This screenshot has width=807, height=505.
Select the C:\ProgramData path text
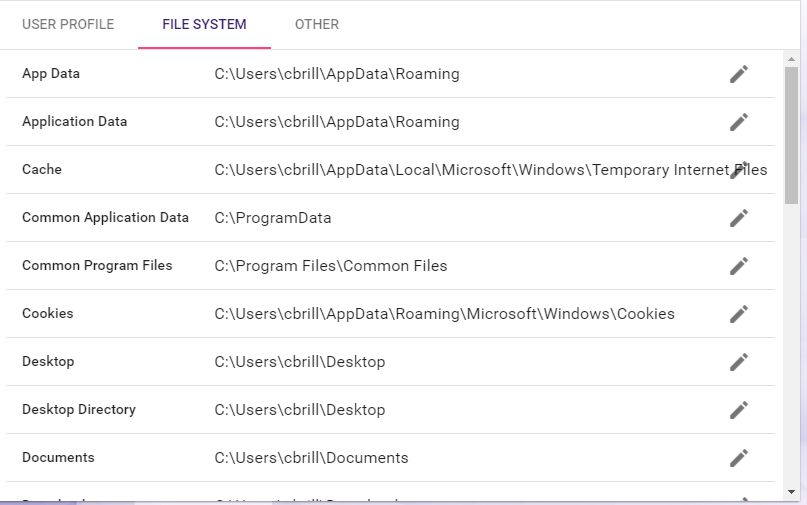[x=273, y=218]
